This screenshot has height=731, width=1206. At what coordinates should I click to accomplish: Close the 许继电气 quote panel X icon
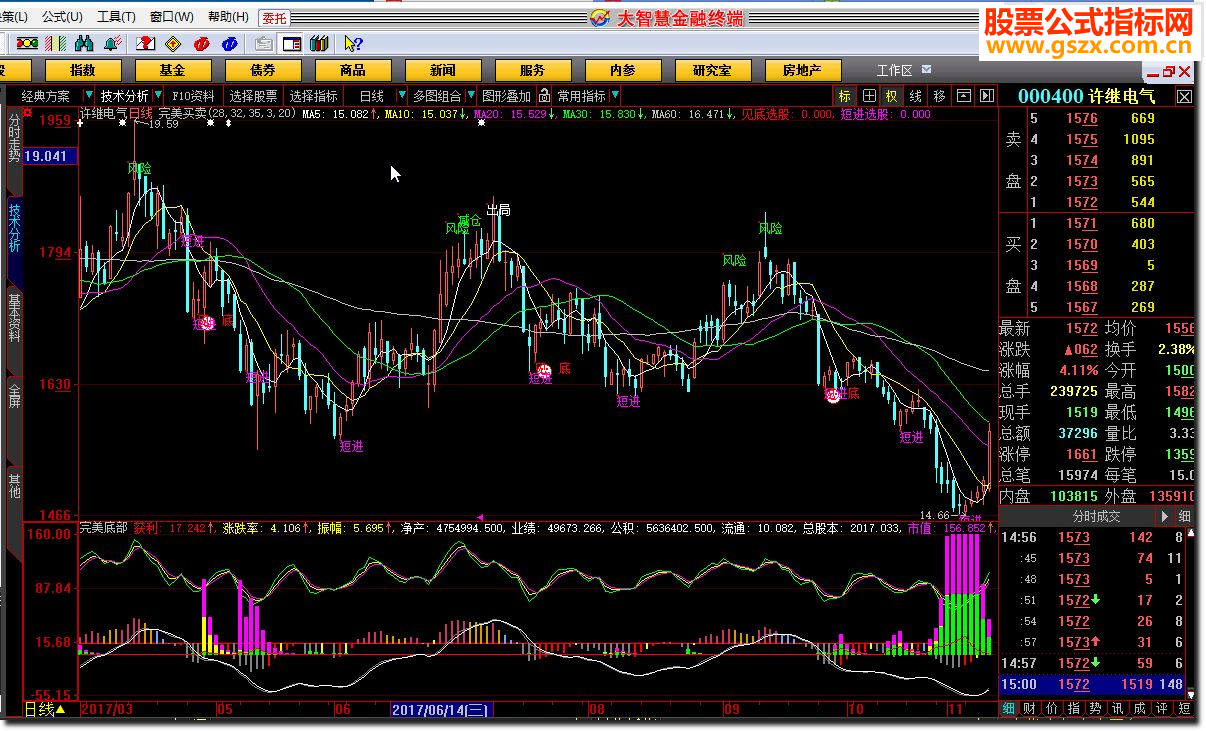[x=1184, y=96]
